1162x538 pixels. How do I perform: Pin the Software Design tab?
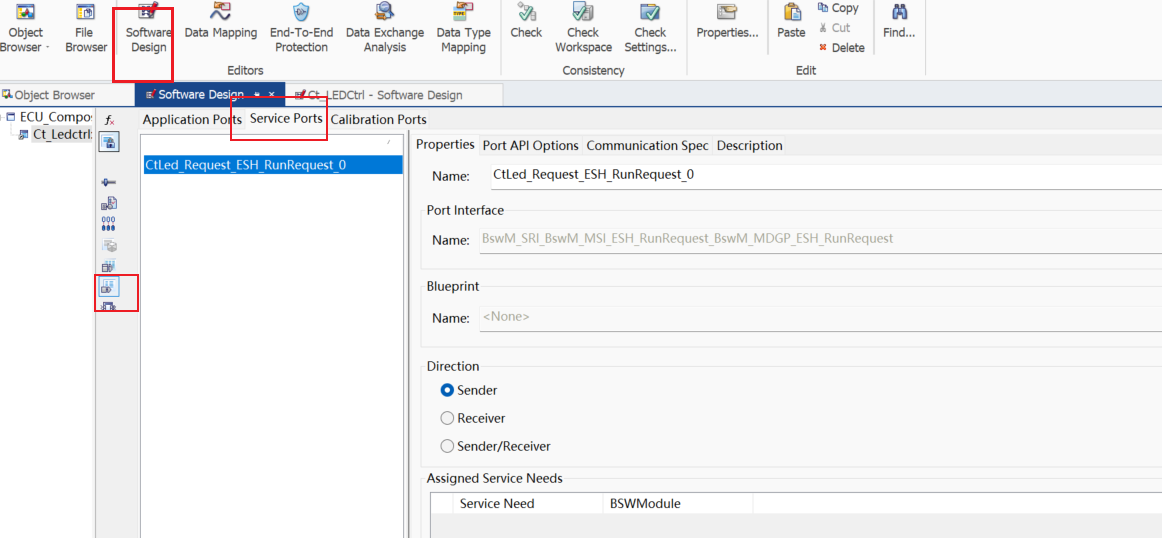(x=256, y=95)
